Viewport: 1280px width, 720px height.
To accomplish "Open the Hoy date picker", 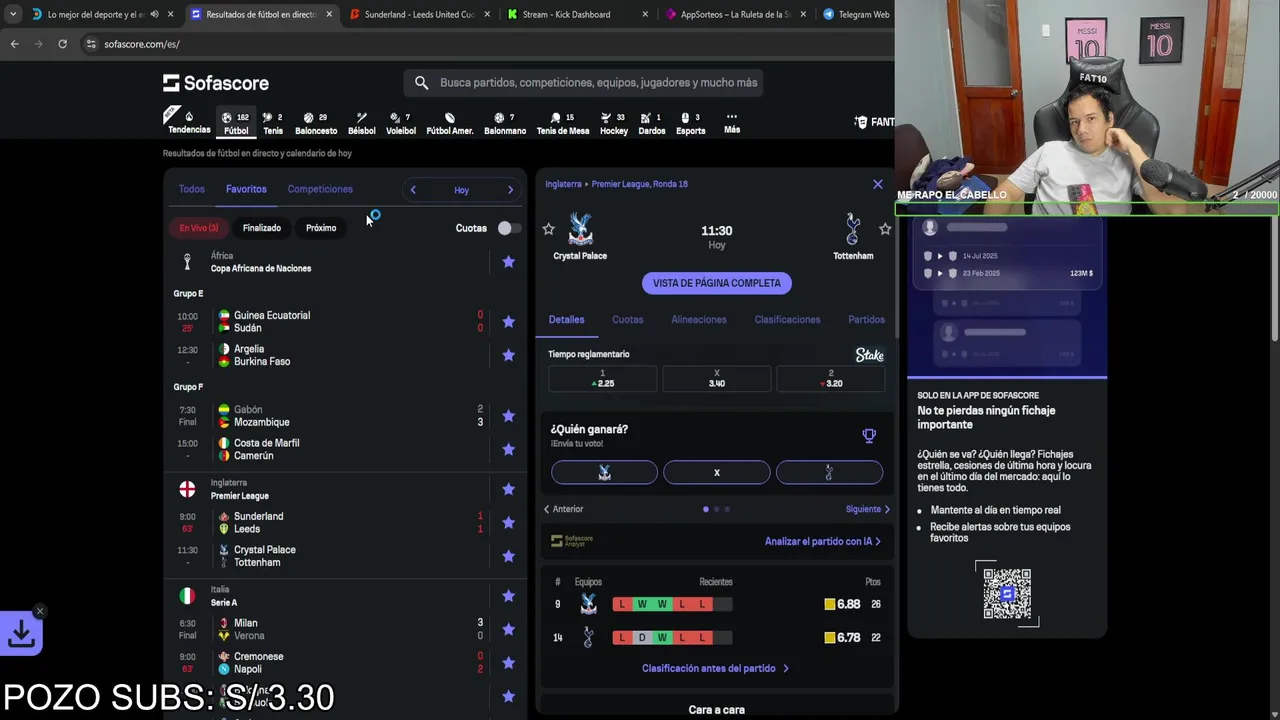I will click(461, 190).
